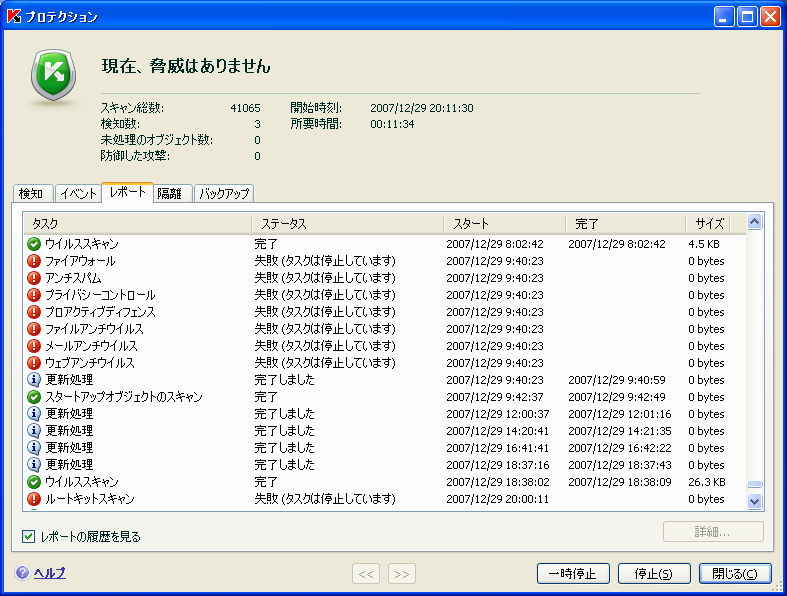787x596 pixels.
Task: Select the ウェブアンチウイルス row text
Action: click(90, 363)
